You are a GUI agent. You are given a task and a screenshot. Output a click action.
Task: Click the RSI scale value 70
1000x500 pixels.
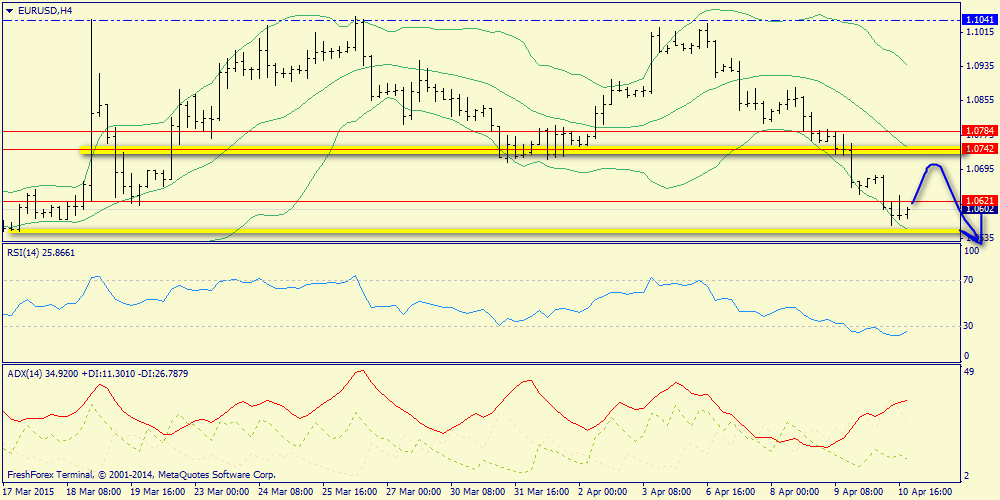pyautogui.click(x=969, y=279)
